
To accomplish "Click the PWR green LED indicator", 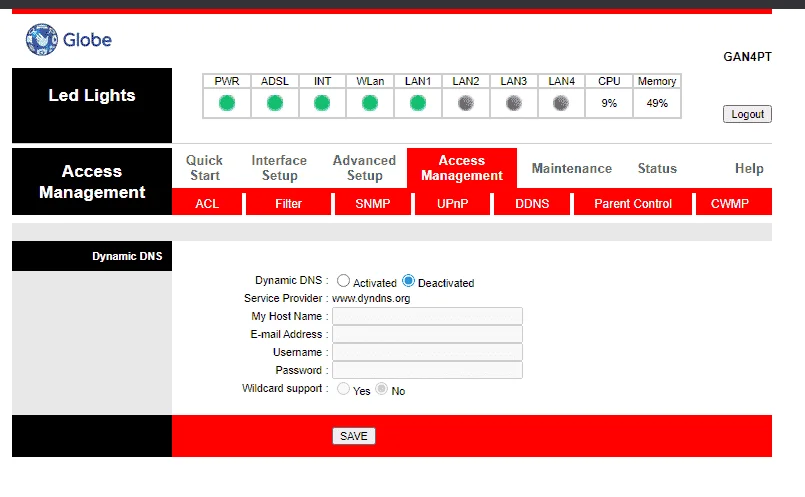I will click(227, 103).
